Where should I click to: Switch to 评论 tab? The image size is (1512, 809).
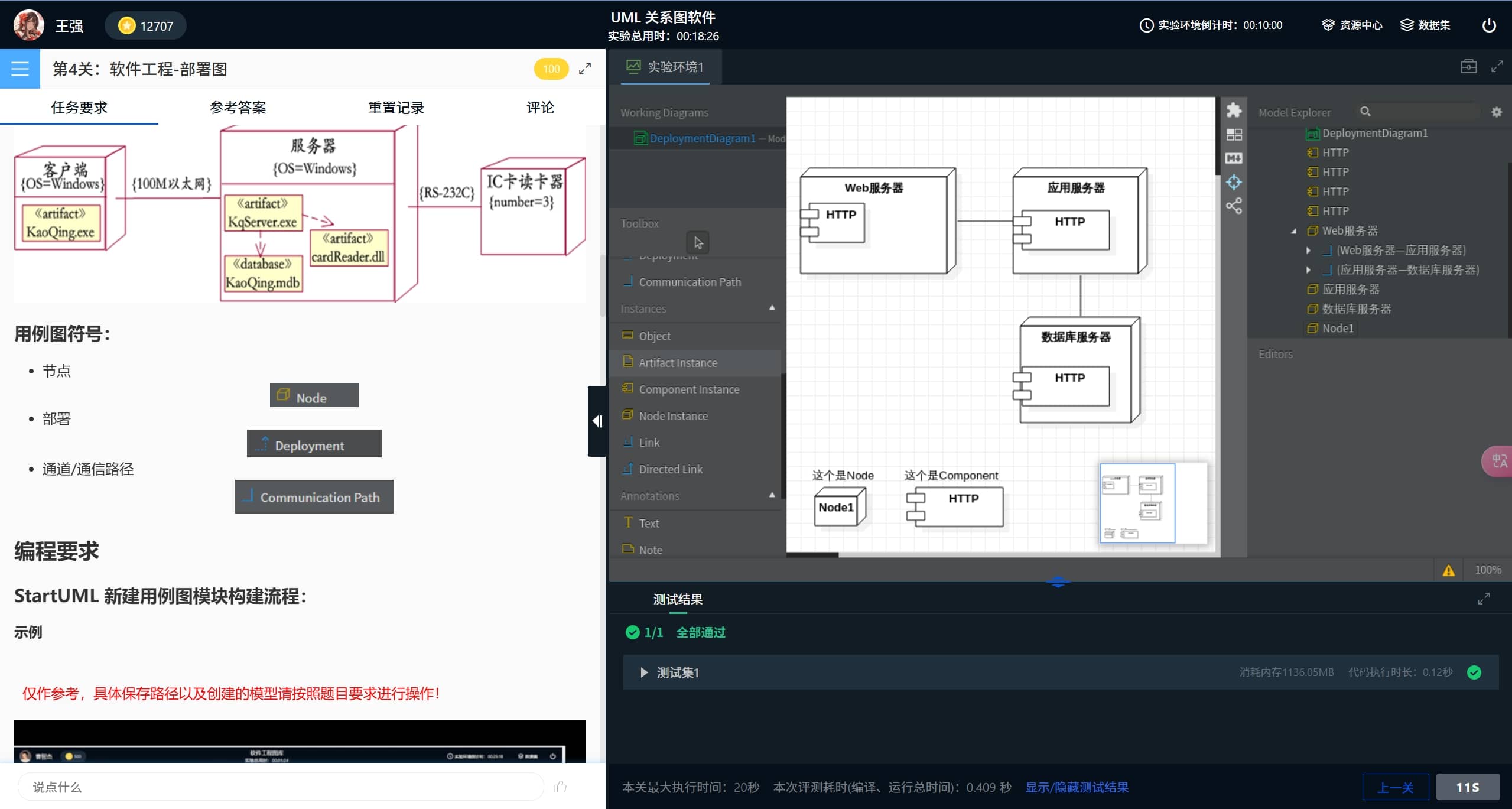pos(540,108)
